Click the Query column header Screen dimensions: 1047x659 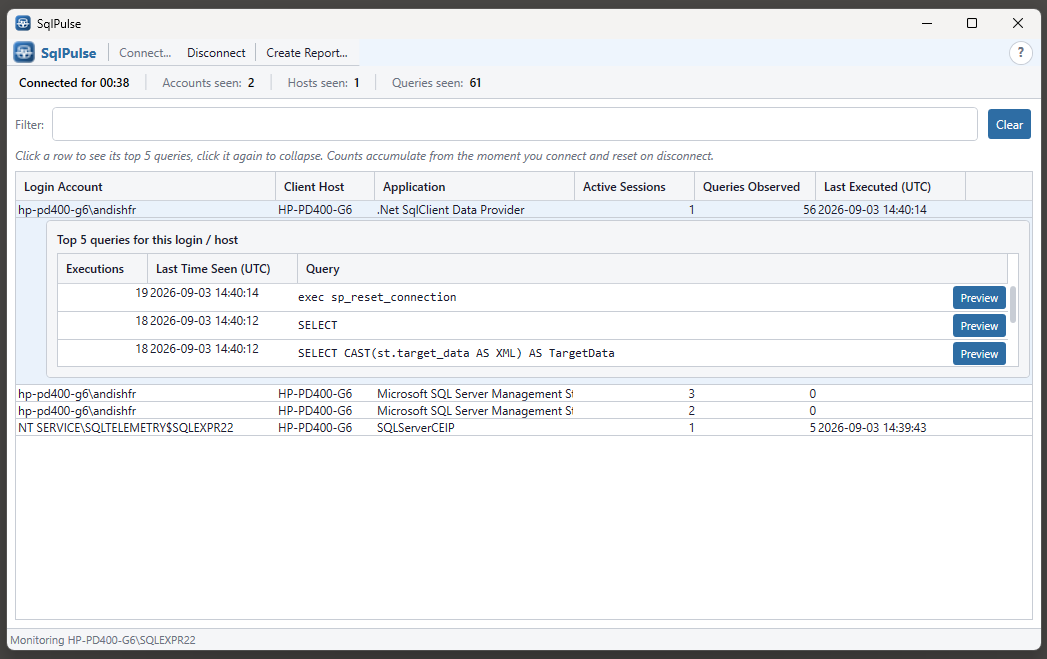pyautogui.click(x=652, y=269)
